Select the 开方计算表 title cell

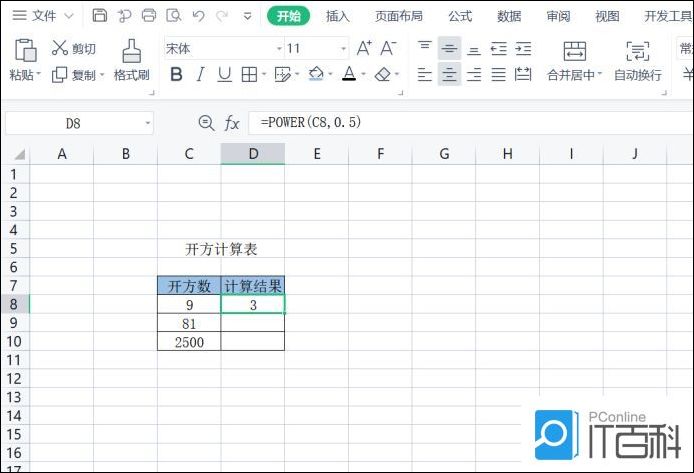(221, 249)
